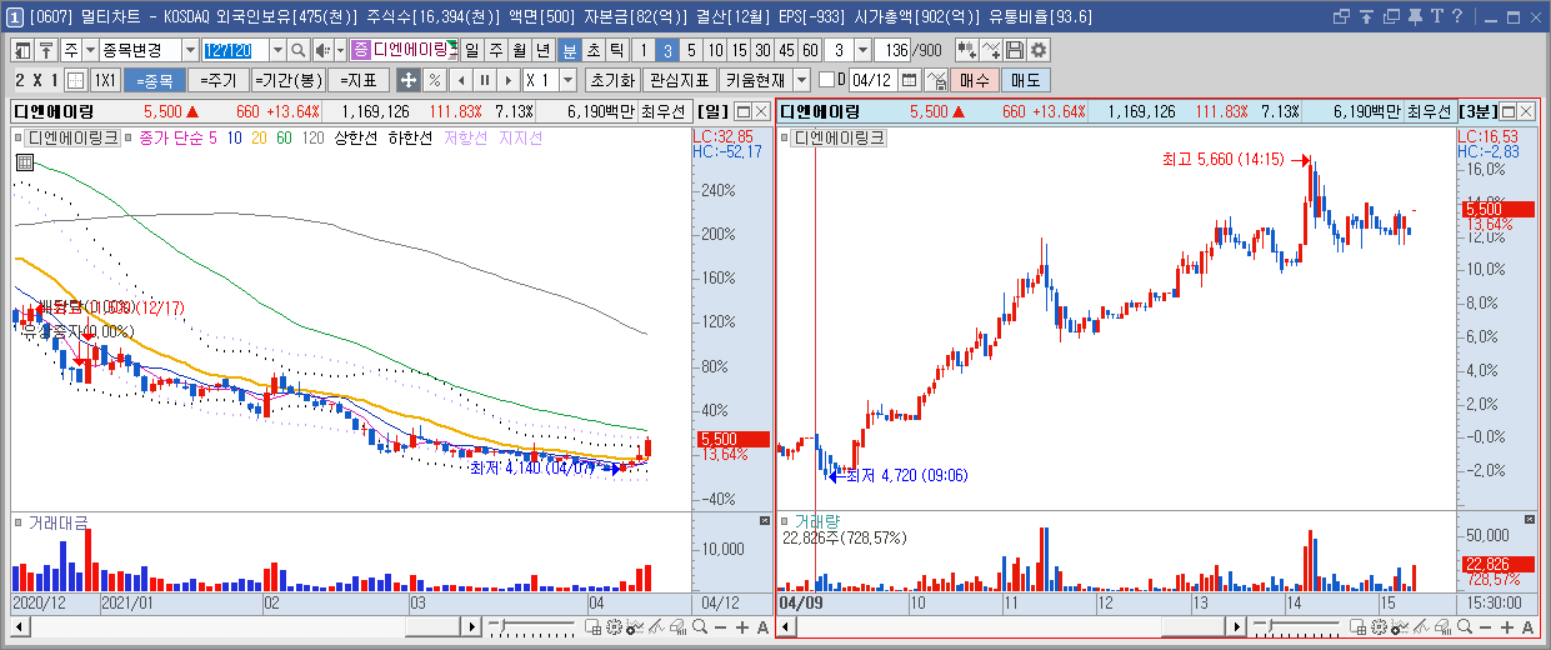Click the 초기화 reset button

[612, 80]
